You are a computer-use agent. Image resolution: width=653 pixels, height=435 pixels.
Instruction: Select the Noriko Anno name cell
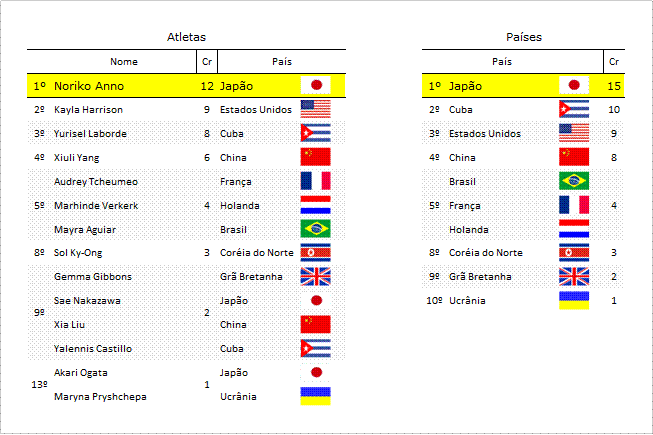pos(89,86)
